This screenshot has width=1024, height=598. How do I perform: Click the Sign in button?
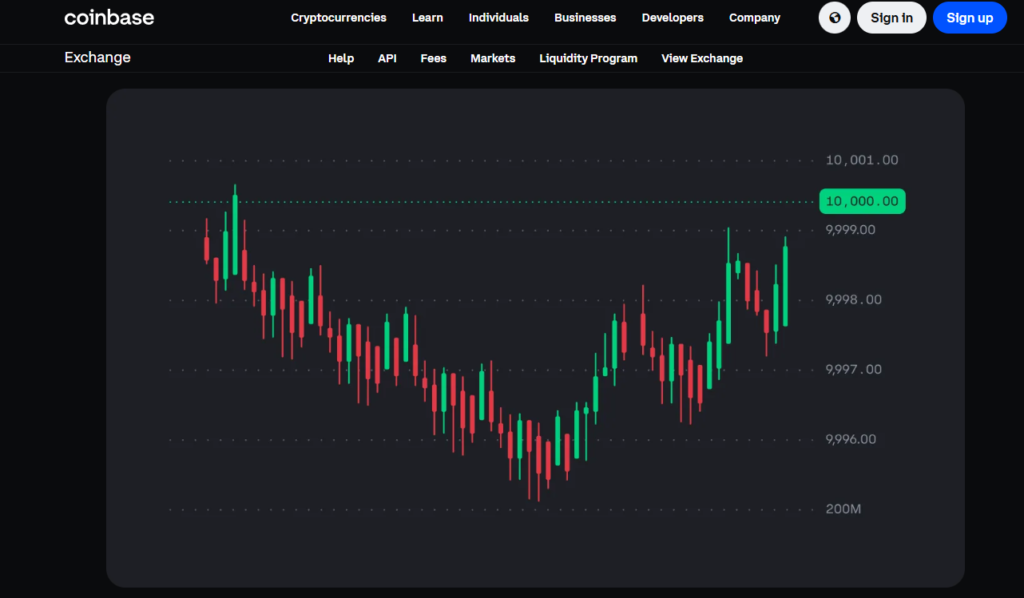click(x=891, y=18)
